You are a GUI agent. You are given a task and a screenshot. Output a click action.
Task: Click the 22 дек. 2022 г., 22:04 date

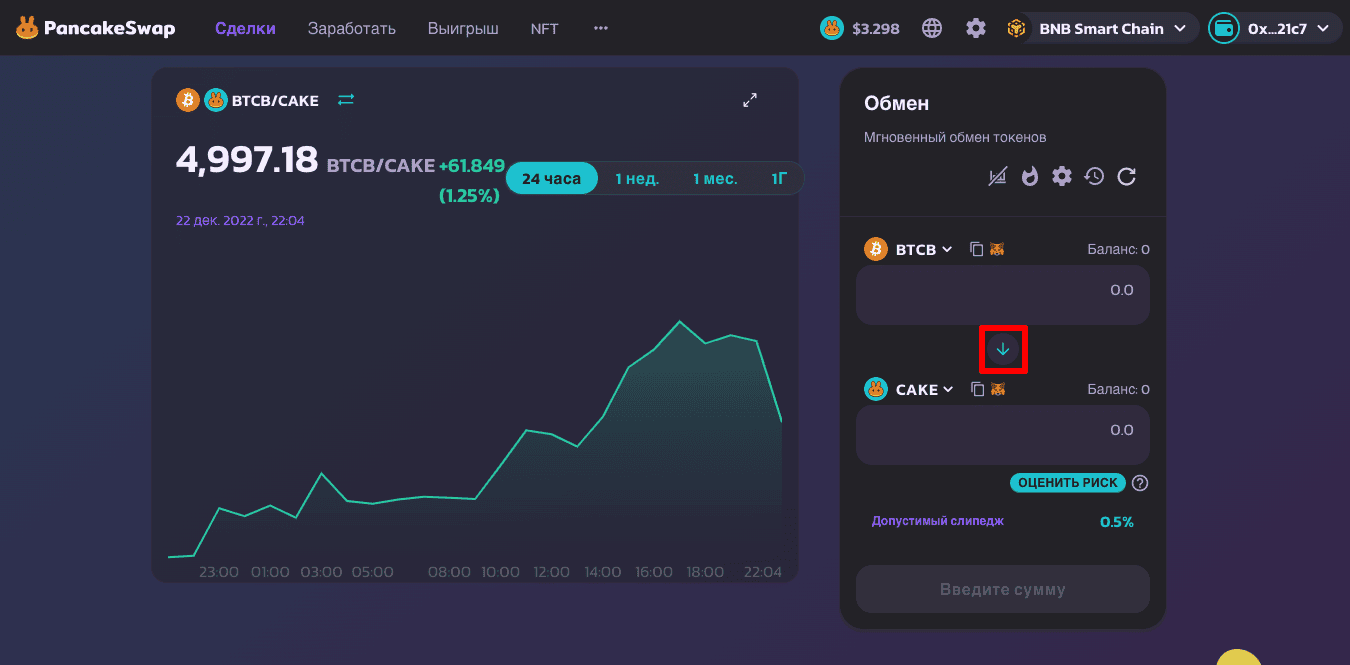(x=240, y=220)
